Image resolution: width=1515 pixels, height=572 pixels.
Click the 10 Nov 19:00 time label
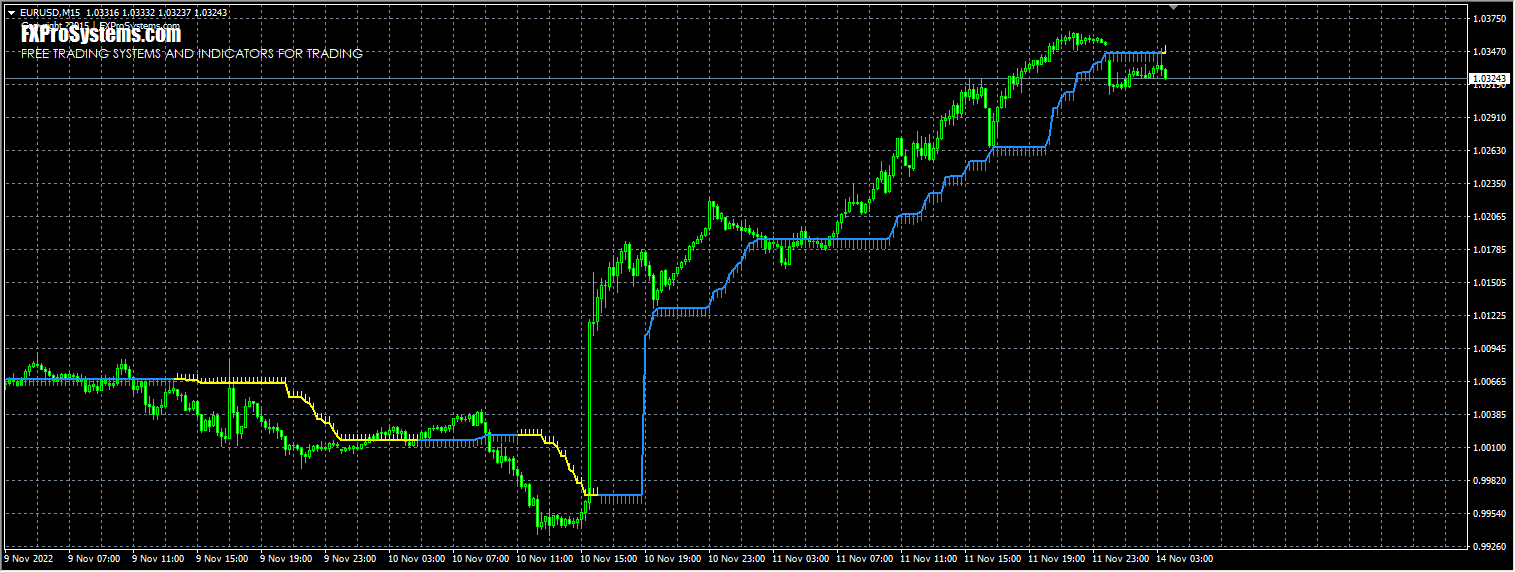point(673,560)
